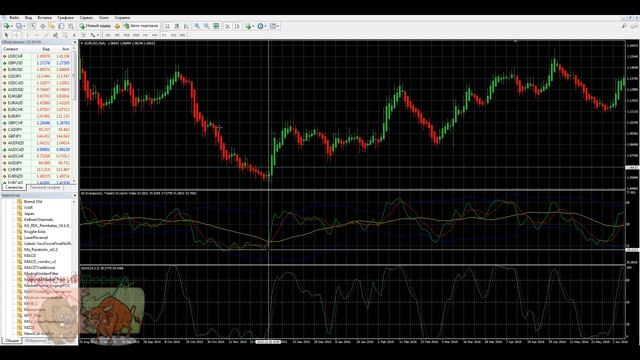Switch chart to bar chart
640x360 pixels.
click(167, 26)
